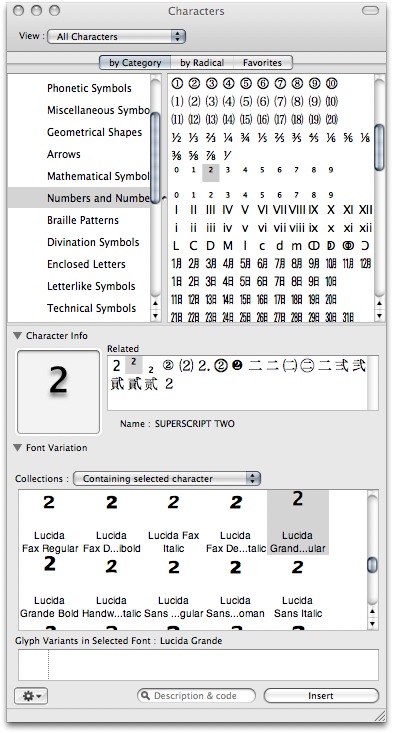The height and width of the screenshot is (733, 393).
Task: Pick the 10日 day character
Action: 331,281
